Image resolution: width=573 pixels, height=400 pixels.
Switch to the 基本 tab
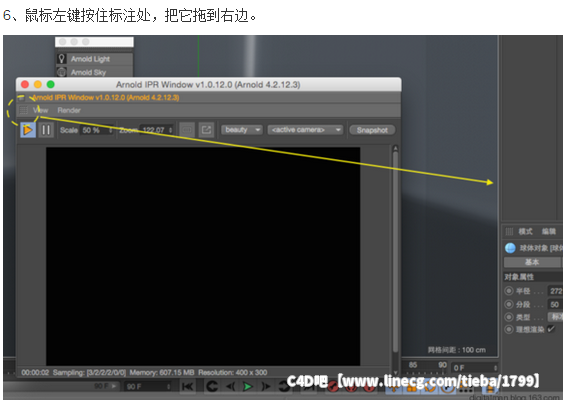pos(532,262)
